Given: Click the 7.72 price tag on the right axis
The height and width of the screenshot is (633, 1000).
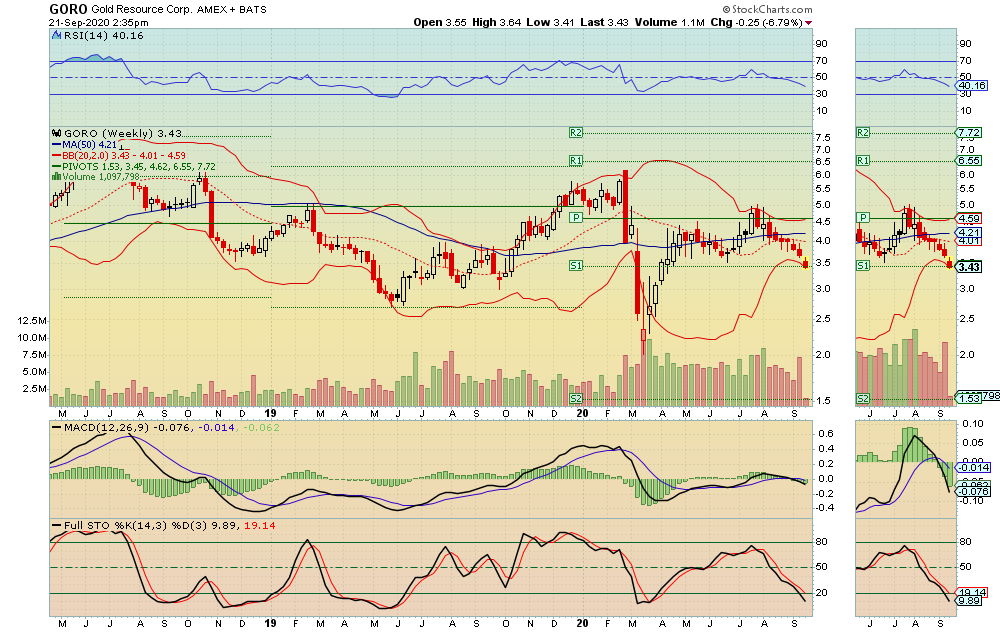Looking at the screenshot, I should (969, 133).
